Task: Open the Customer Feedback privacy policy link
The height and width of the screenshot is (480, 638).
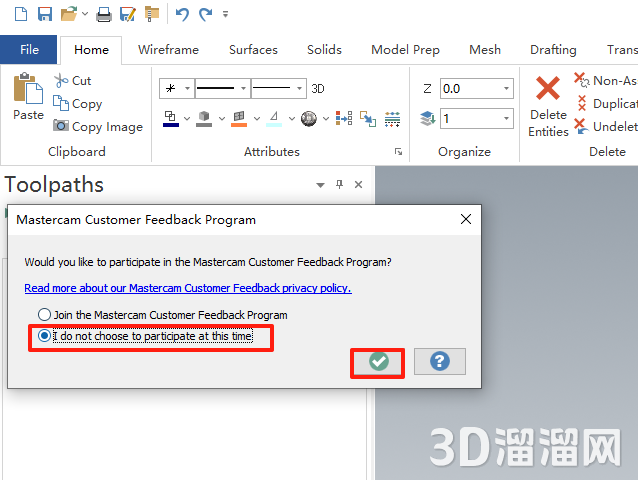Action: point(188,288)
